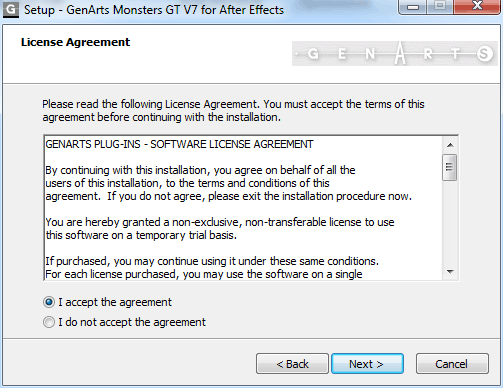The image size is (503, 388).
Task: Click the license text scrollbar thumb
Action: (450, 167)
